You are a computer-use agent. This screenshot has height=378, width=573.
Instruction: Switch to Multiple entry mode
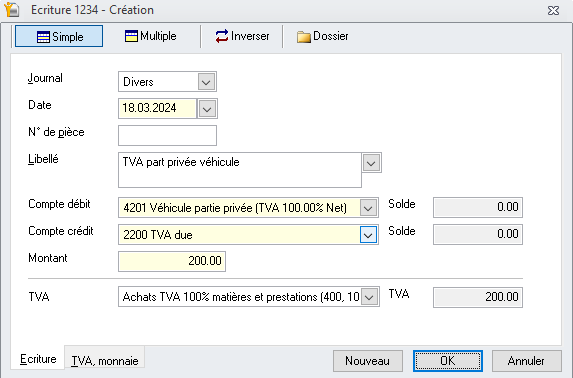pyautogui.click(x=151, y=36)
